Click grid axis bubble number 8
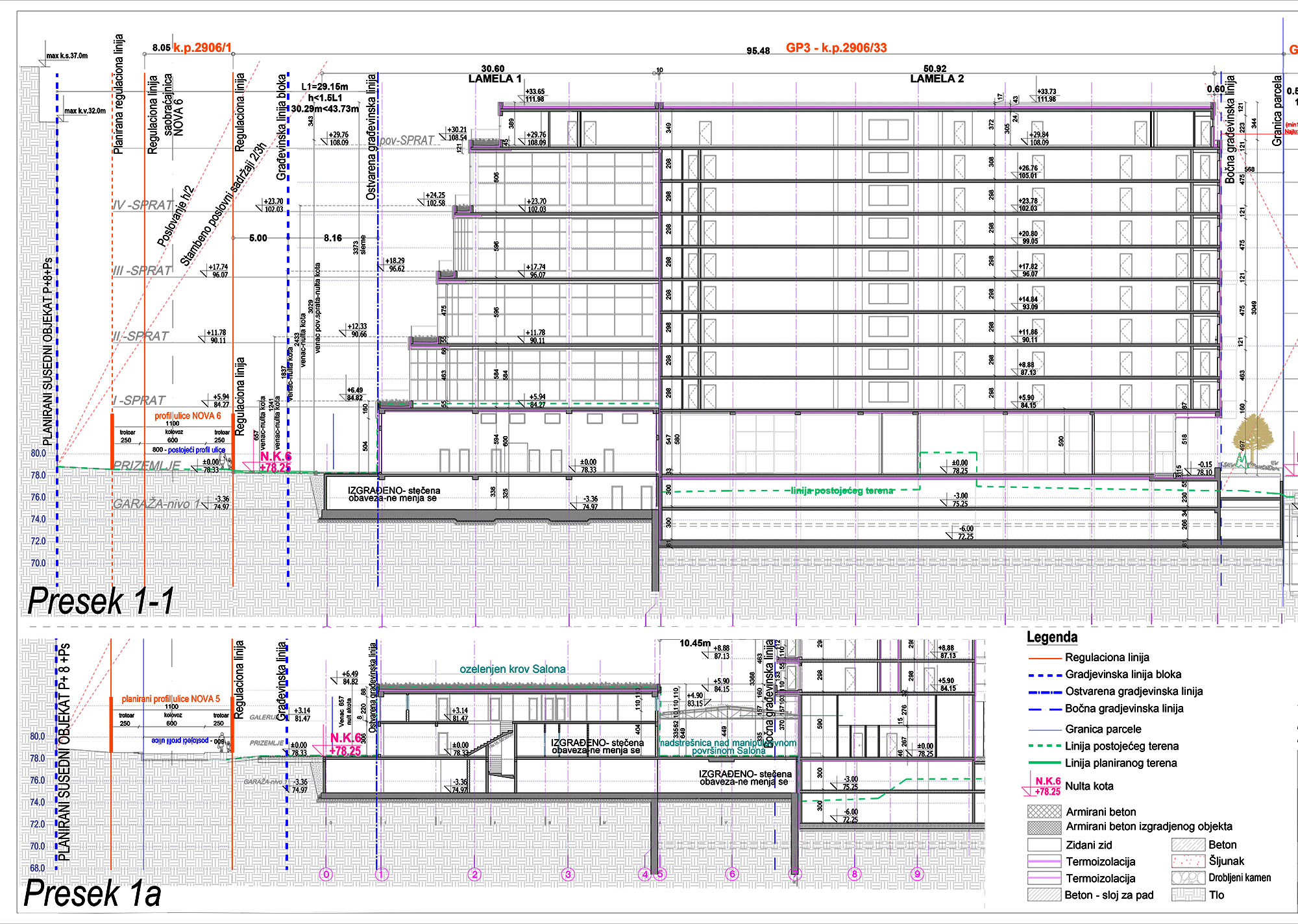Viewport: 1298px width, 924px height. pos(855,874)
